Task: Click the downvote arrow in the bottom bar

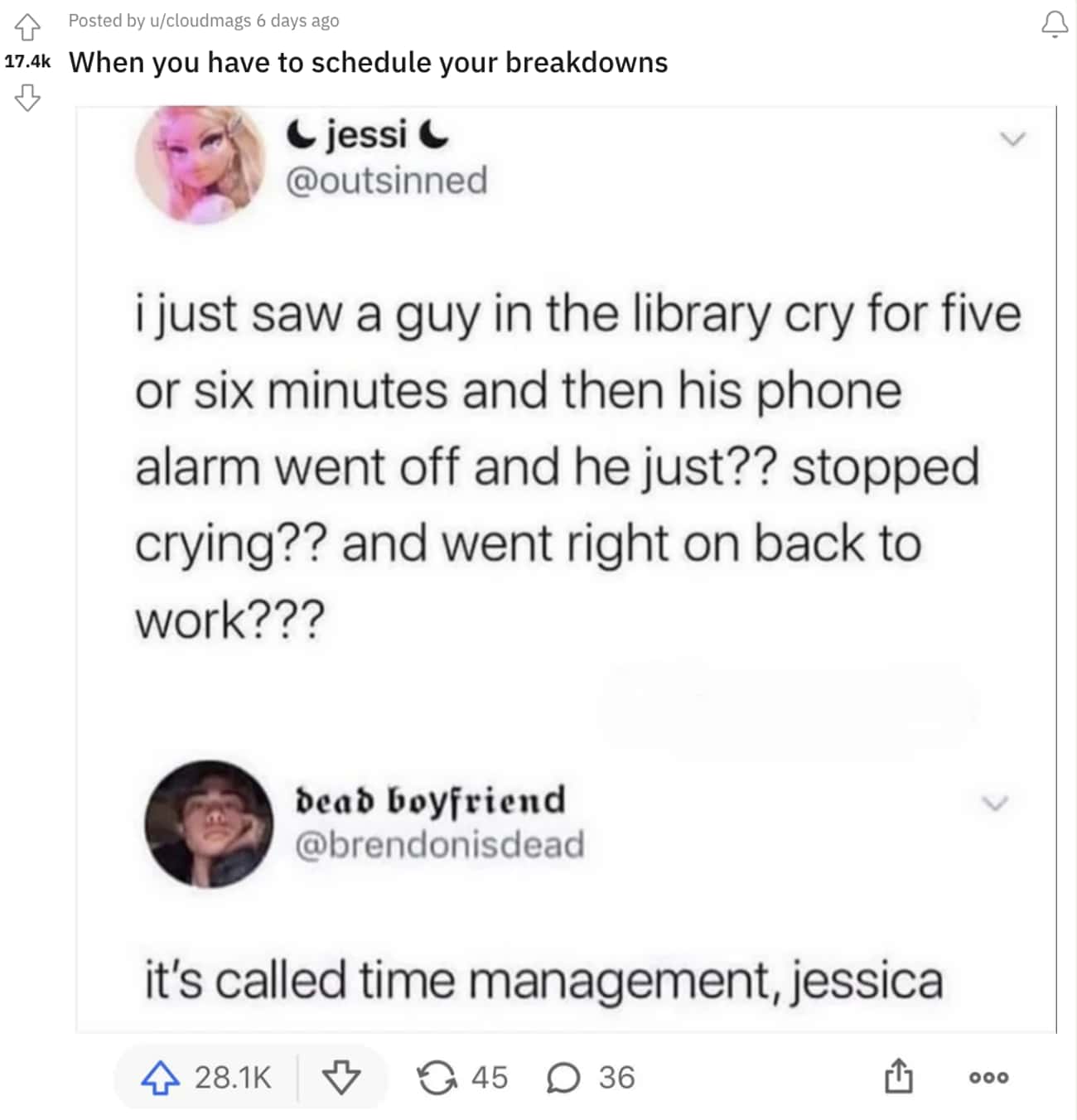Action: click(341, 1078)
